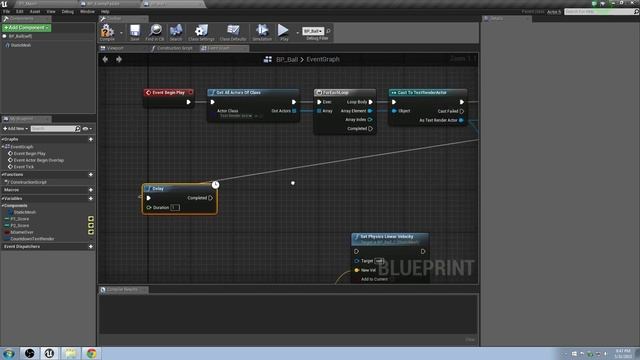Open Compile options dropdown arrow
Screen dimensions: 640x360
(121, 32)
